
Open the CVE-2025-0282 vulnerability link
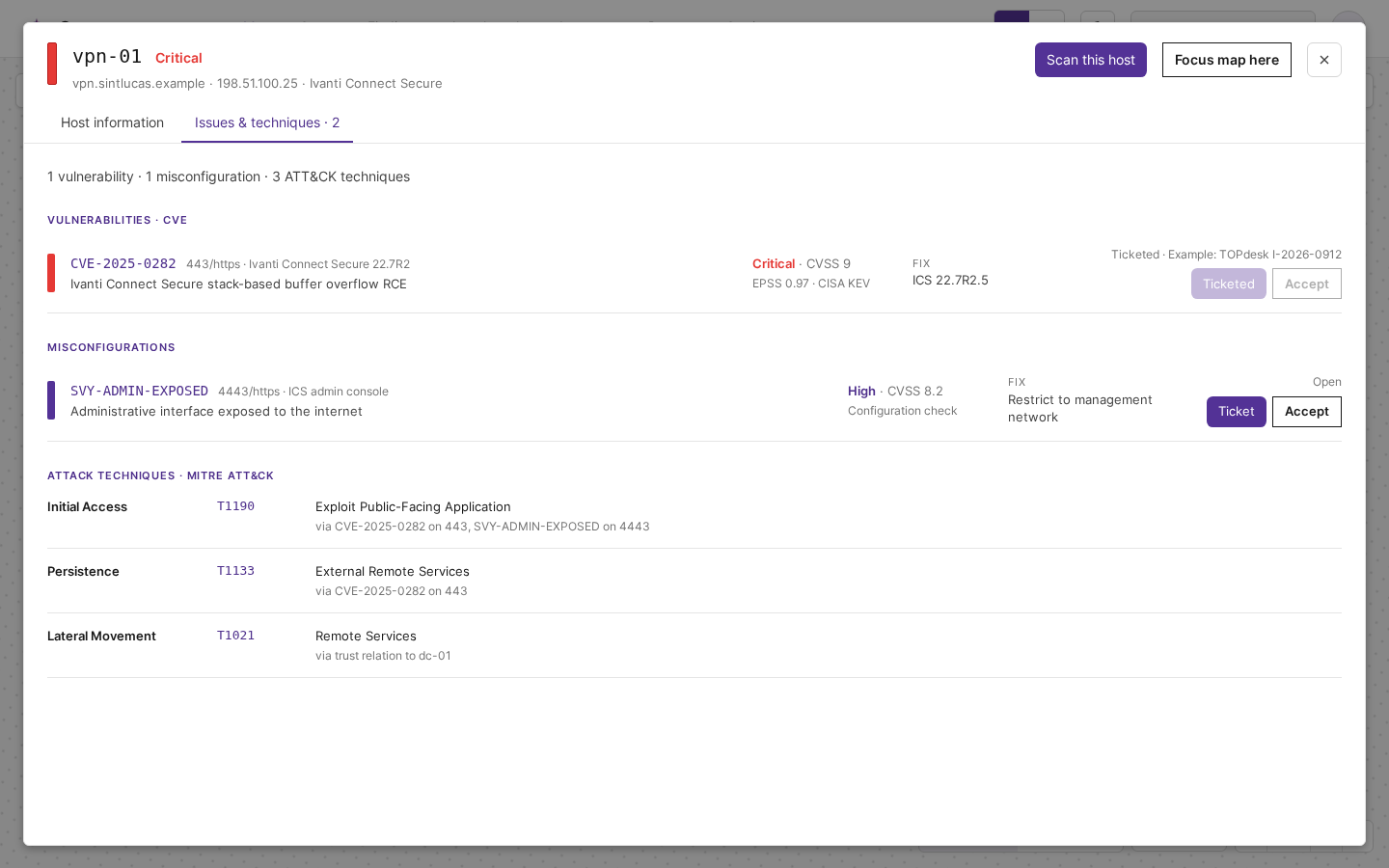[x=123, y=263]
